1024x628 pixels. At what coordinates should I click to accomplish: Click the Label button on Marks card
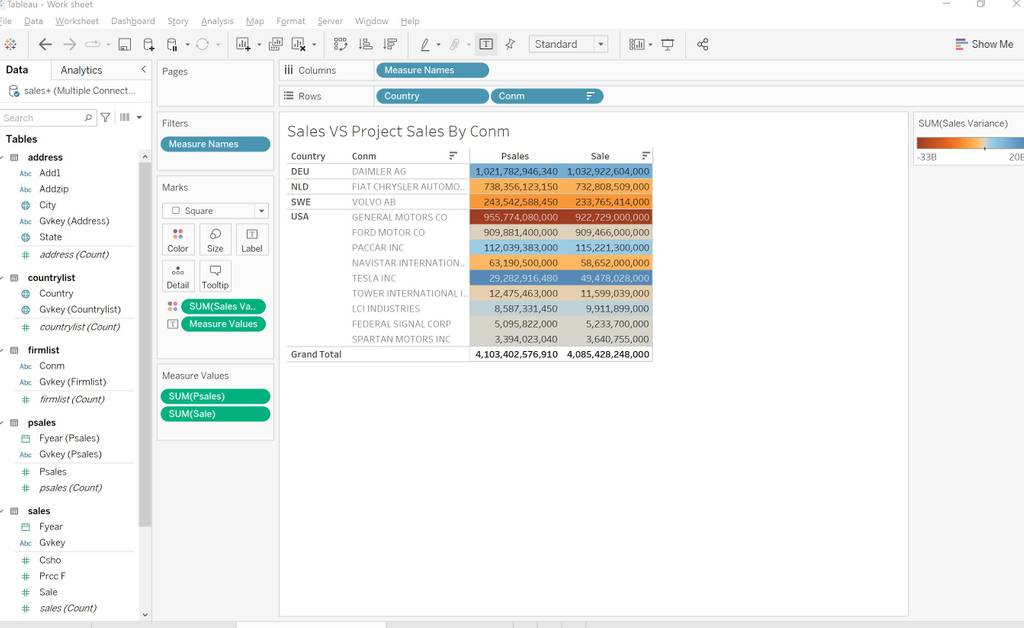[x=252, y=240]
